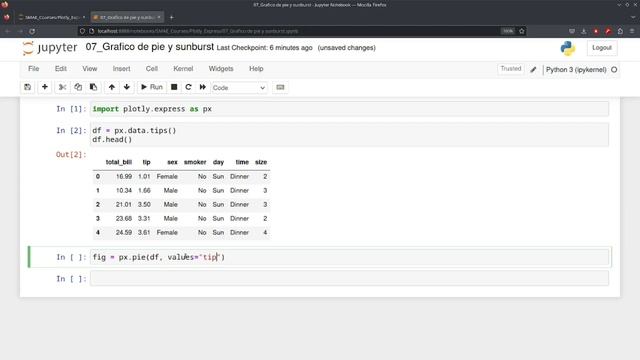
Task: Click the total_bill column header
Action: coord(119,162)
